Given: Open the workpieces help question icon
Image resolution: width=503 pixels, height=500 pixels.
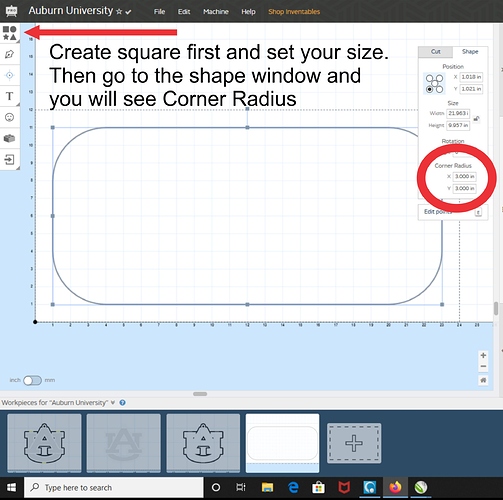Looking at the screenshot, I should click(122, 403).
